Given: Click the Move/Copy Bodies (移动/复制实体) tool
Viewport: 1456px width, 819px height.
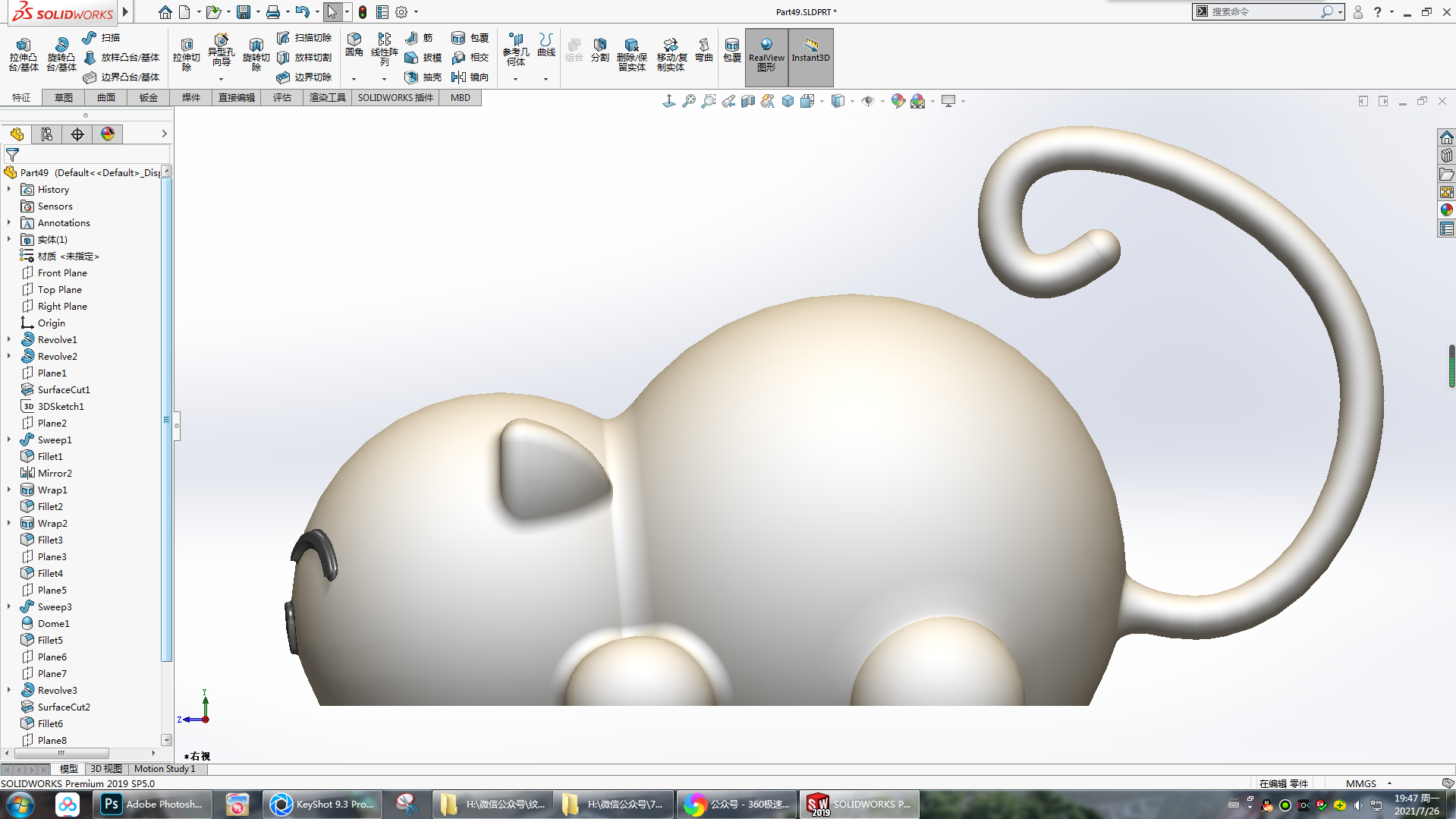Looking at the screenshot, I should pyautogui.click(x=671, y=55).
